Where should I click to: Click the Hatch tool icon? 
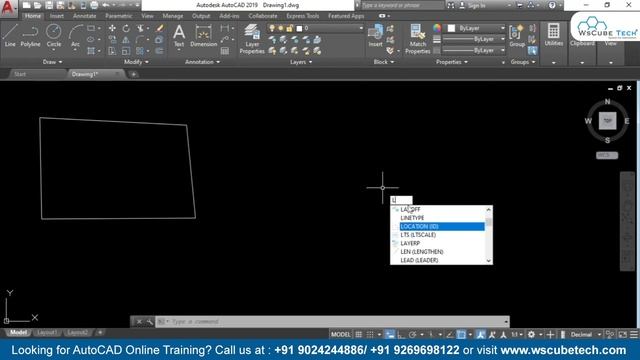(91, 51)
